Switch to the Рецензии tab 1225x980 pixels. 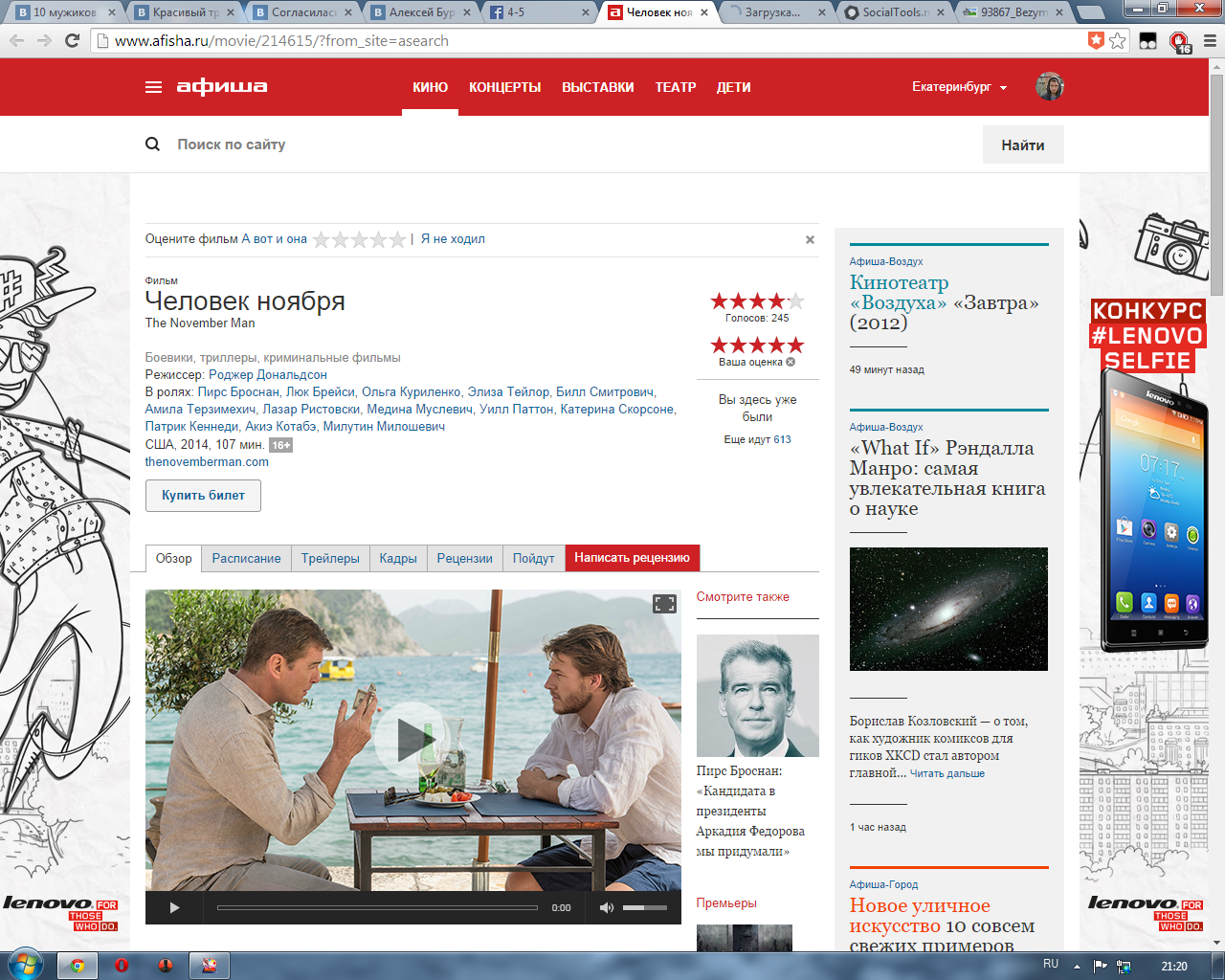[464, 558]
